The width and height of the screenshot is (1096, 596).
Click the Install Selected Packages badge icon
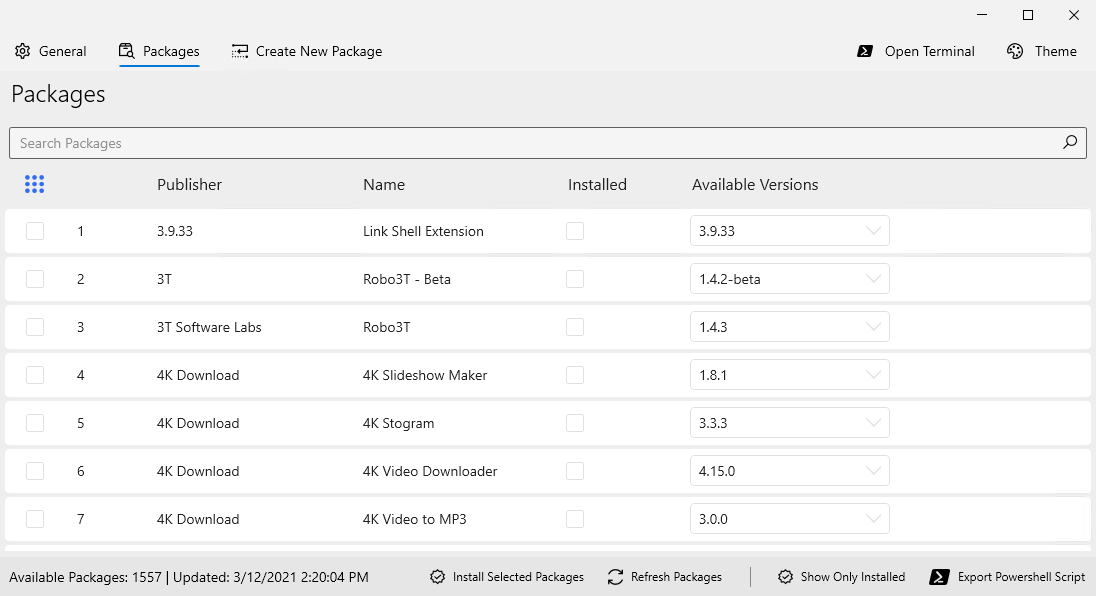click(438, 576)
